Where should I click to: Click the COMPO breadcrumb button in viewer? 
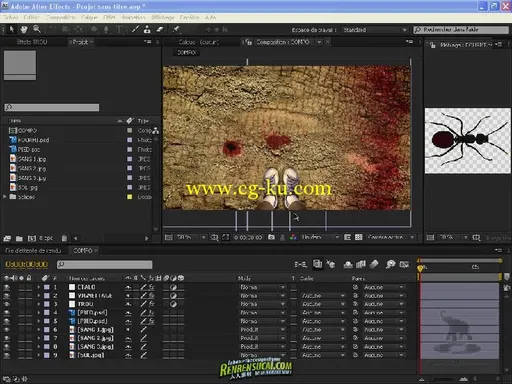pyautogui.click(x=186, y=53)
